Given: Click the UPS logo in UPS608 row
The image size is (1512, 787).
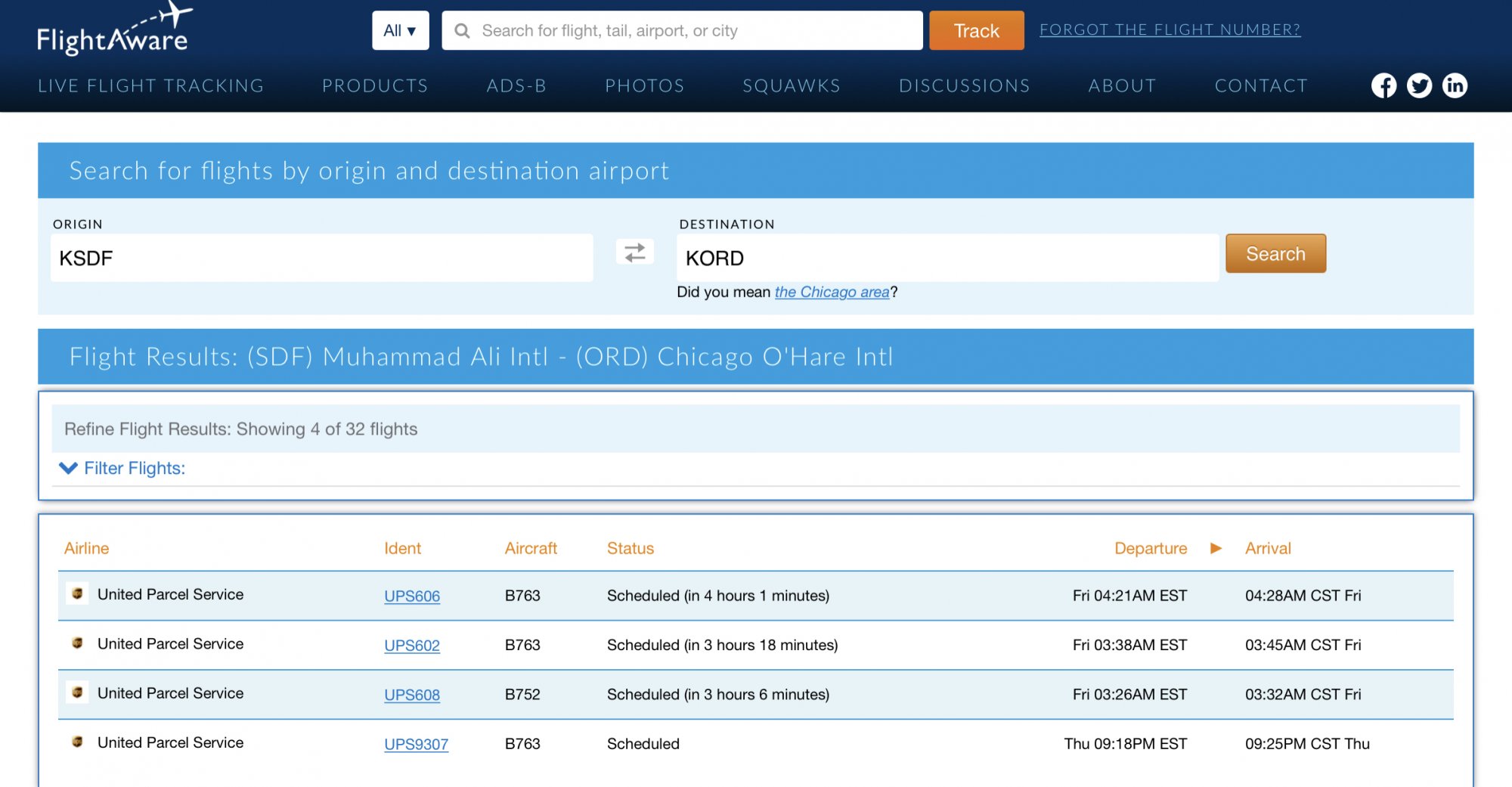Looking at the screenshot, I should coord(77,692).
